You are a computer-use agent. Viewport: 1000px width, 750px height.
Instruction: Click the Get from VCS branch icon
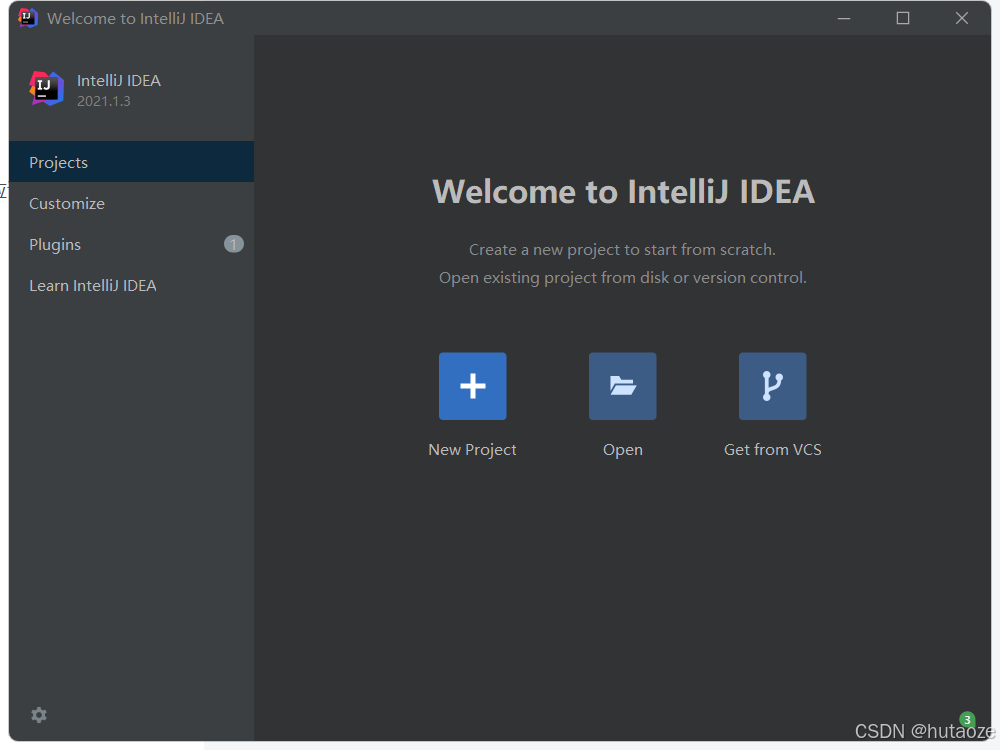(x=772, y=386)
